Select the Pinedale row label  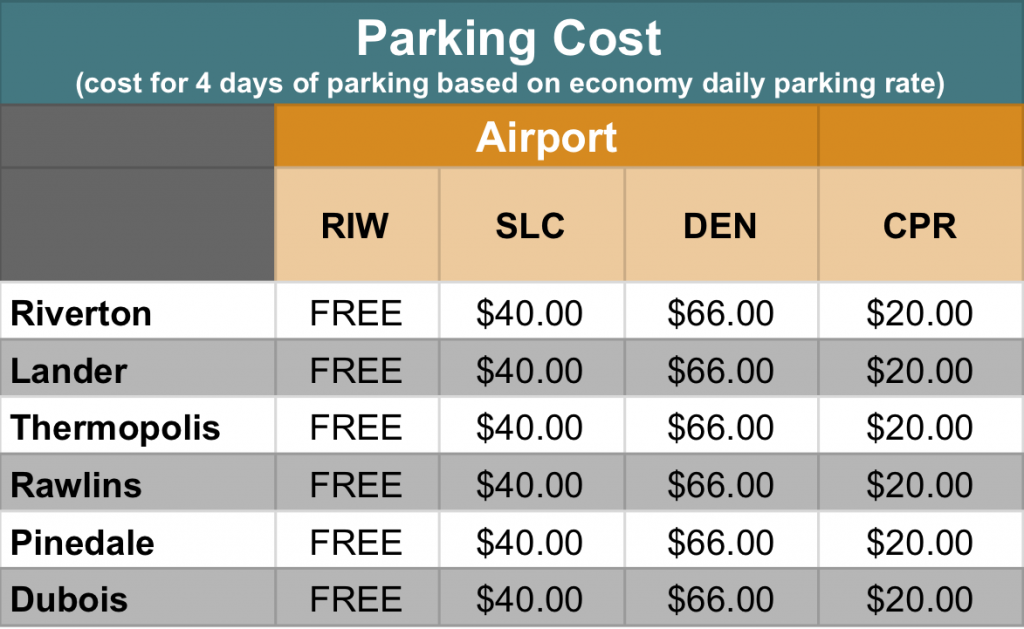coord(82,542)
